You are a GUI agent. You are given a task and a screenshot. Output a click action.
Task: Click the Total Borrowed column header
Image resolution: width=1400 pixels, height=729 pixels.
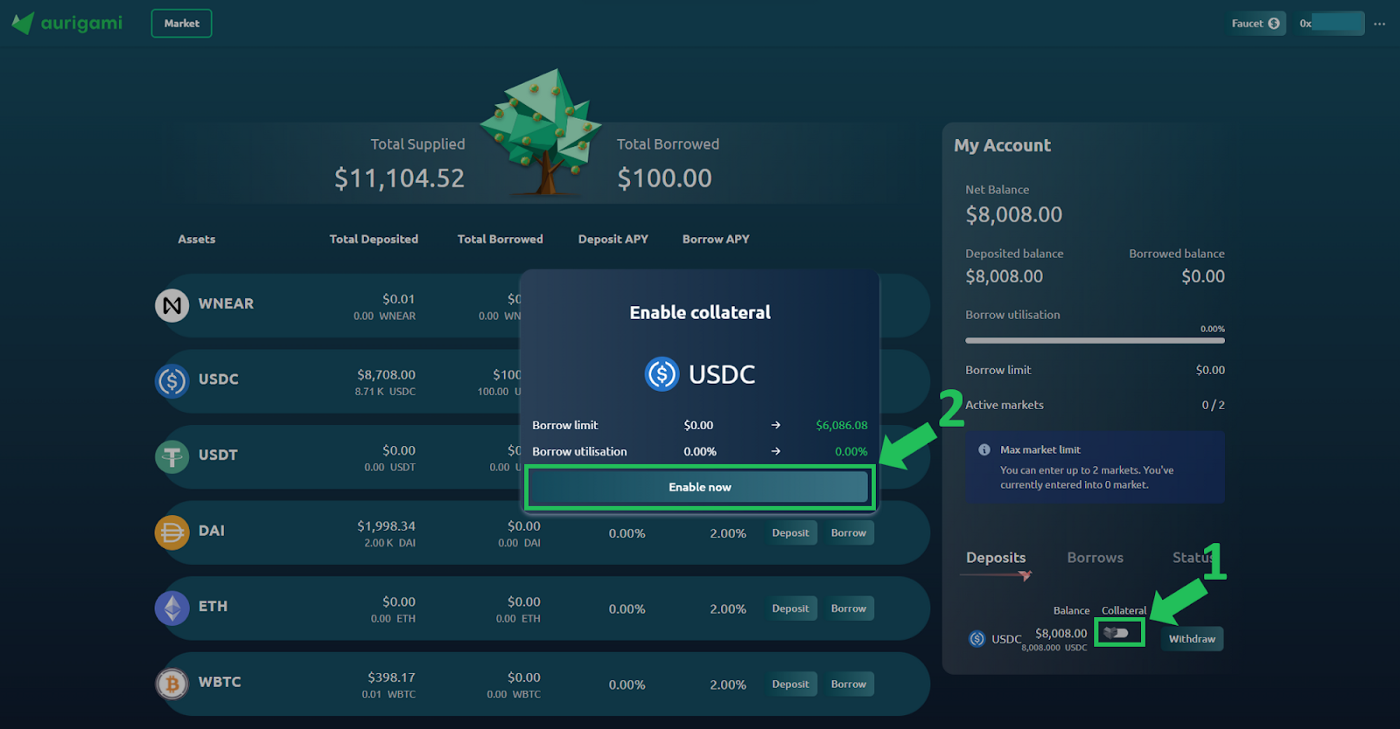[x=500, y=239]
